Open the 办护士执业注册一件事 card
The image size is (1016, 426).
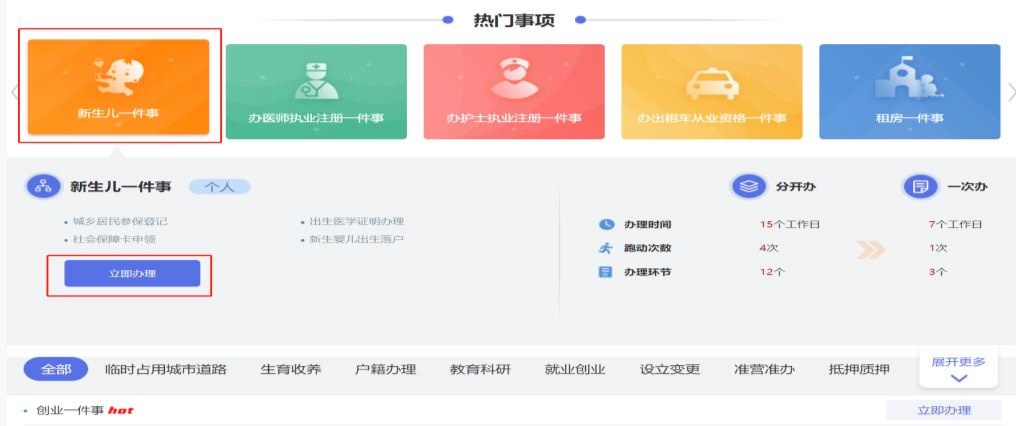(513, 90)
